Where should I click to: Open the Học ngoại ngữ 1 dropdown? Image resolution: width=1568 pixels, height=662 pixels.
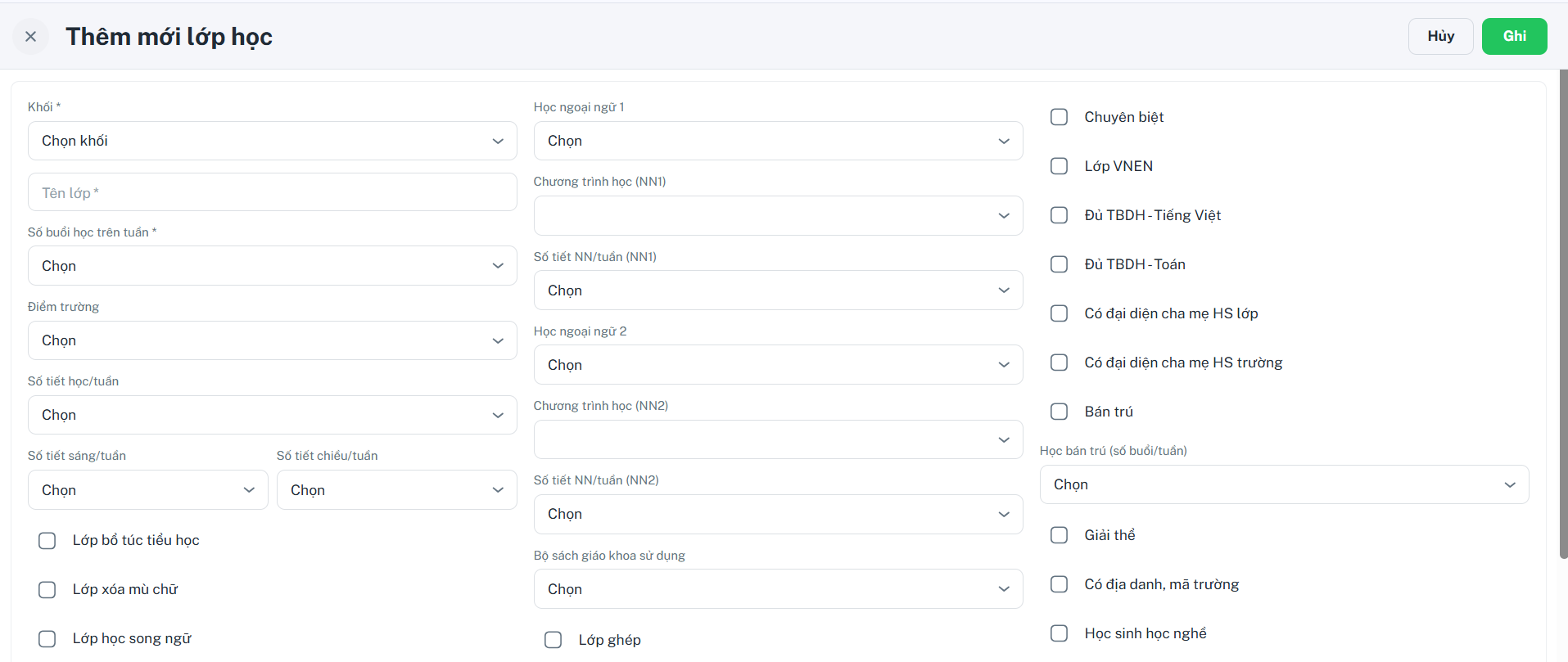coord(778,141)
